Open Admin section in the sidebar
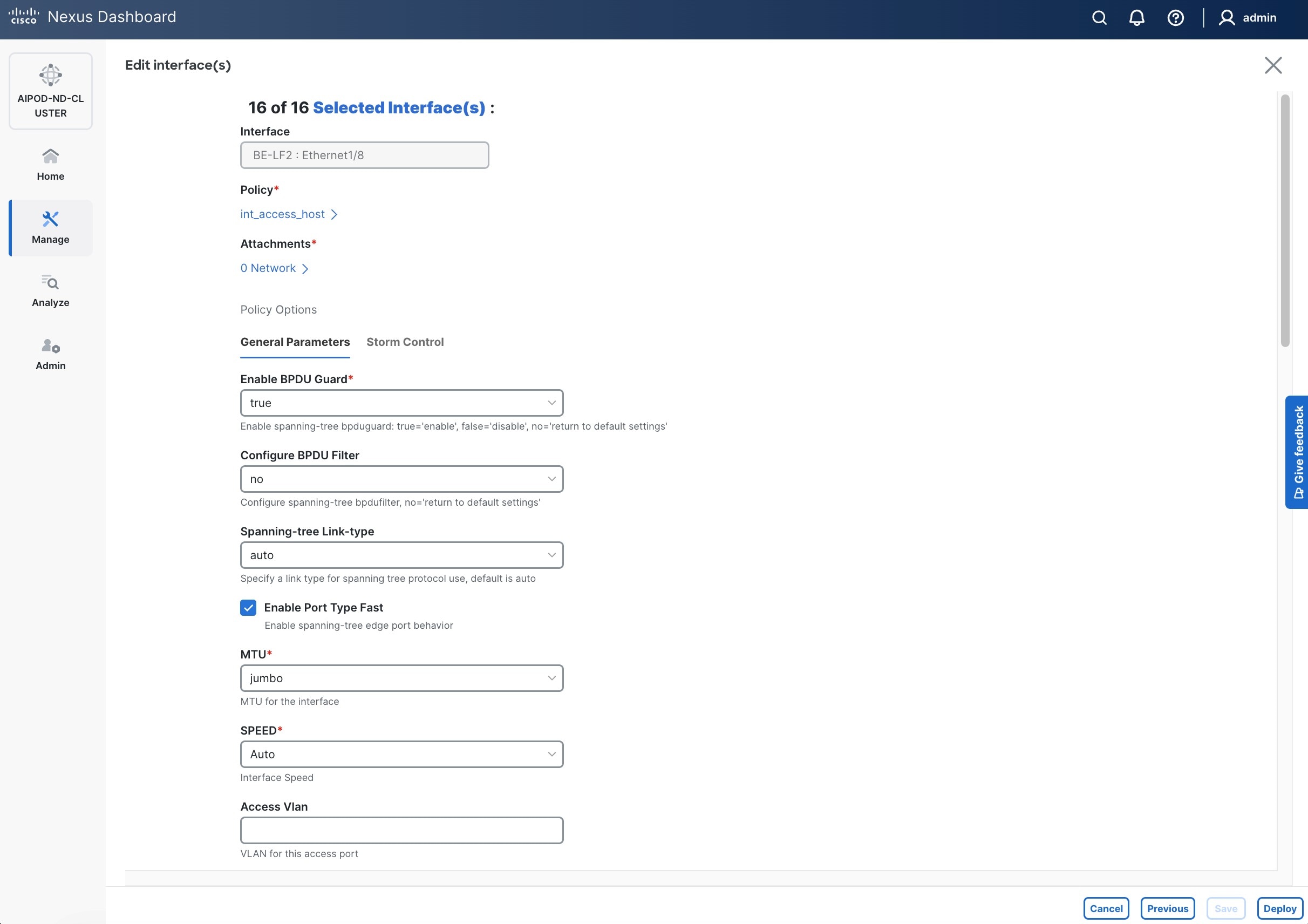Viewport: 1308px width, 924px height. [x=50, y=354]
